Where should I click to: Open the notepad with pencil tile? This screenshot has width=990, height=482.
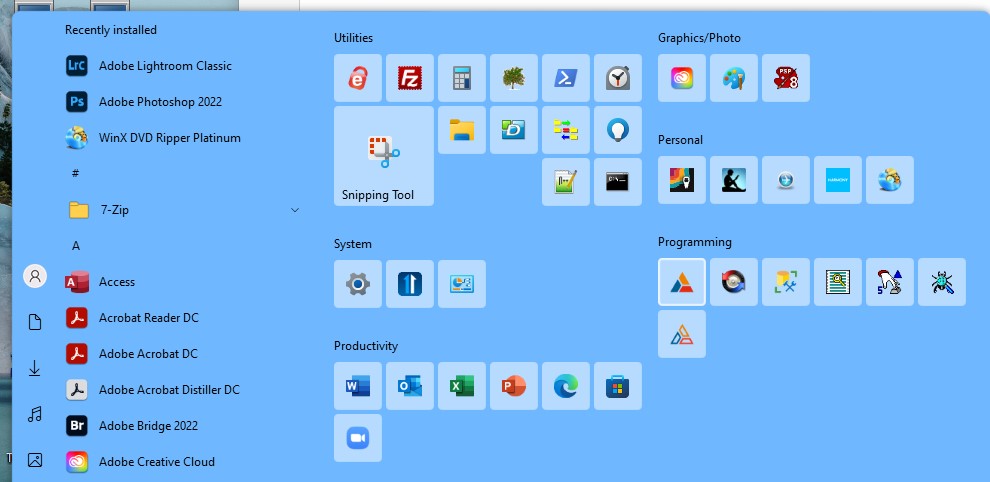click(566, 182)
